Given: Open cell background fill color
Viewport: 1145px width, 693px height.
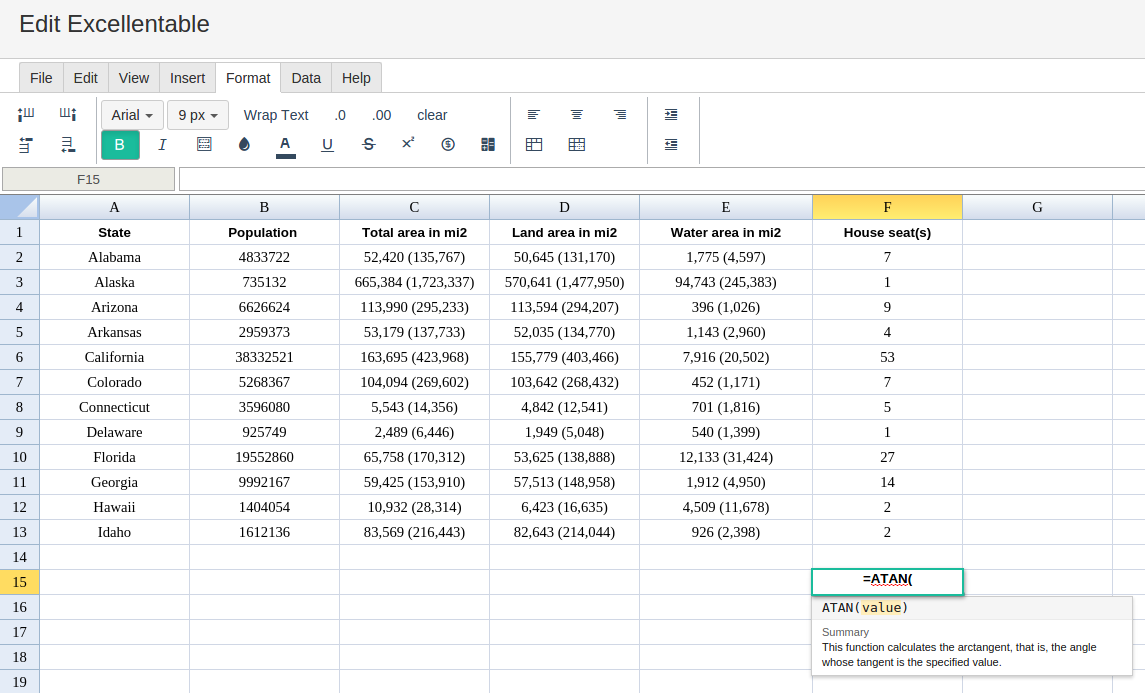Looking at the screenshot, I should (x=244, y=145).
